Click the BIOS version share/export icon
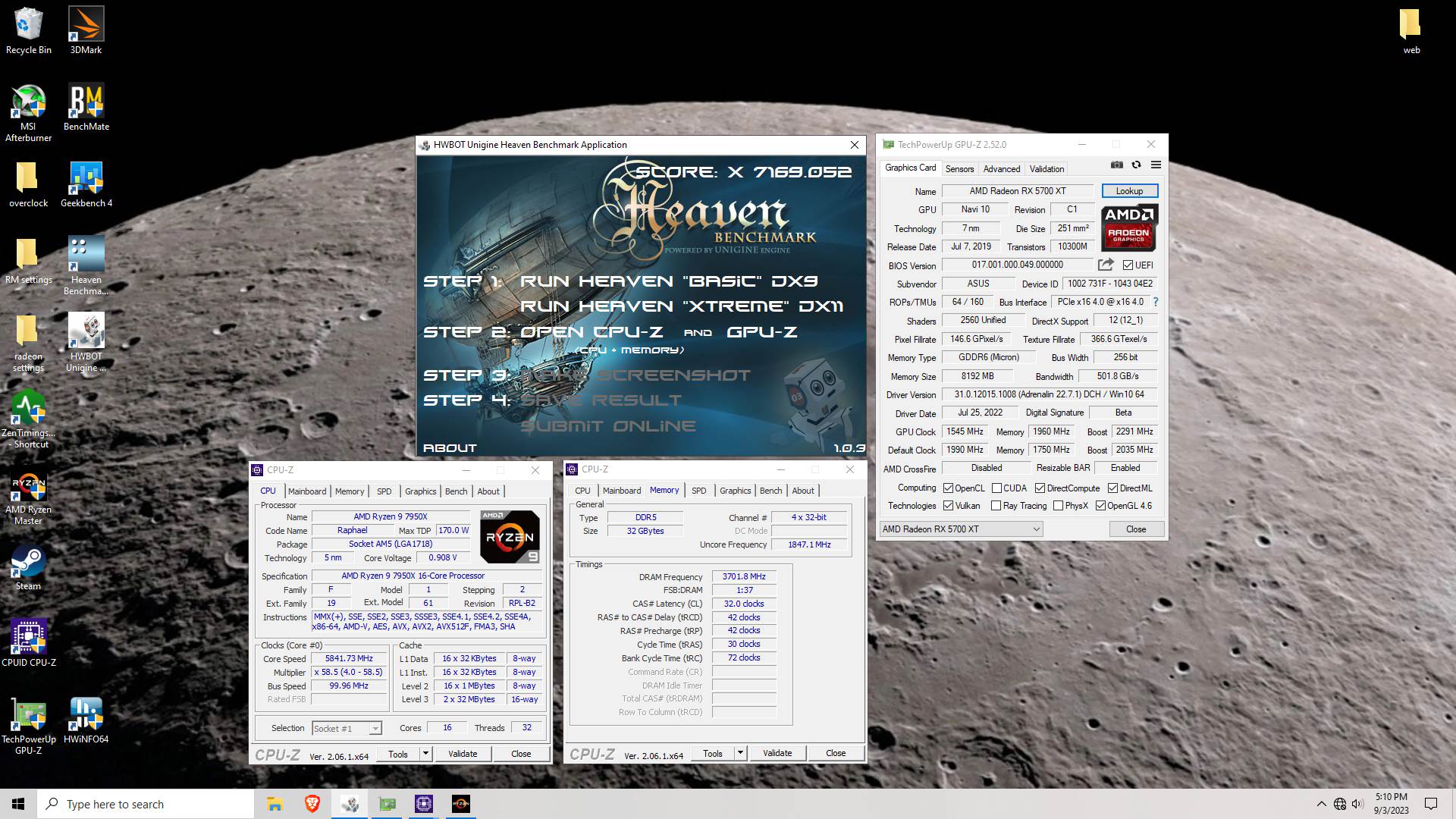1456x819 pixels. [x=1106, y=265]
